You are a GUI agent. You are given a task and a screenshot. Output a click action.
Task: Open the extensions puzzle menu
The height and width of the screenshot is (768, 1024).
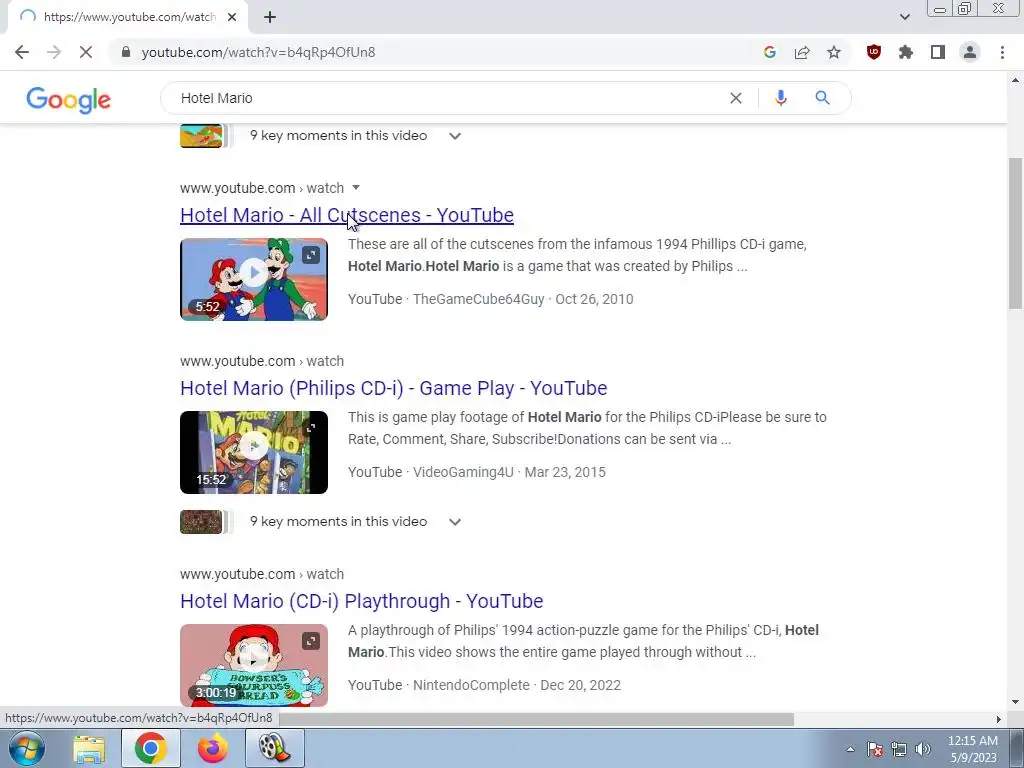[906, 52]
